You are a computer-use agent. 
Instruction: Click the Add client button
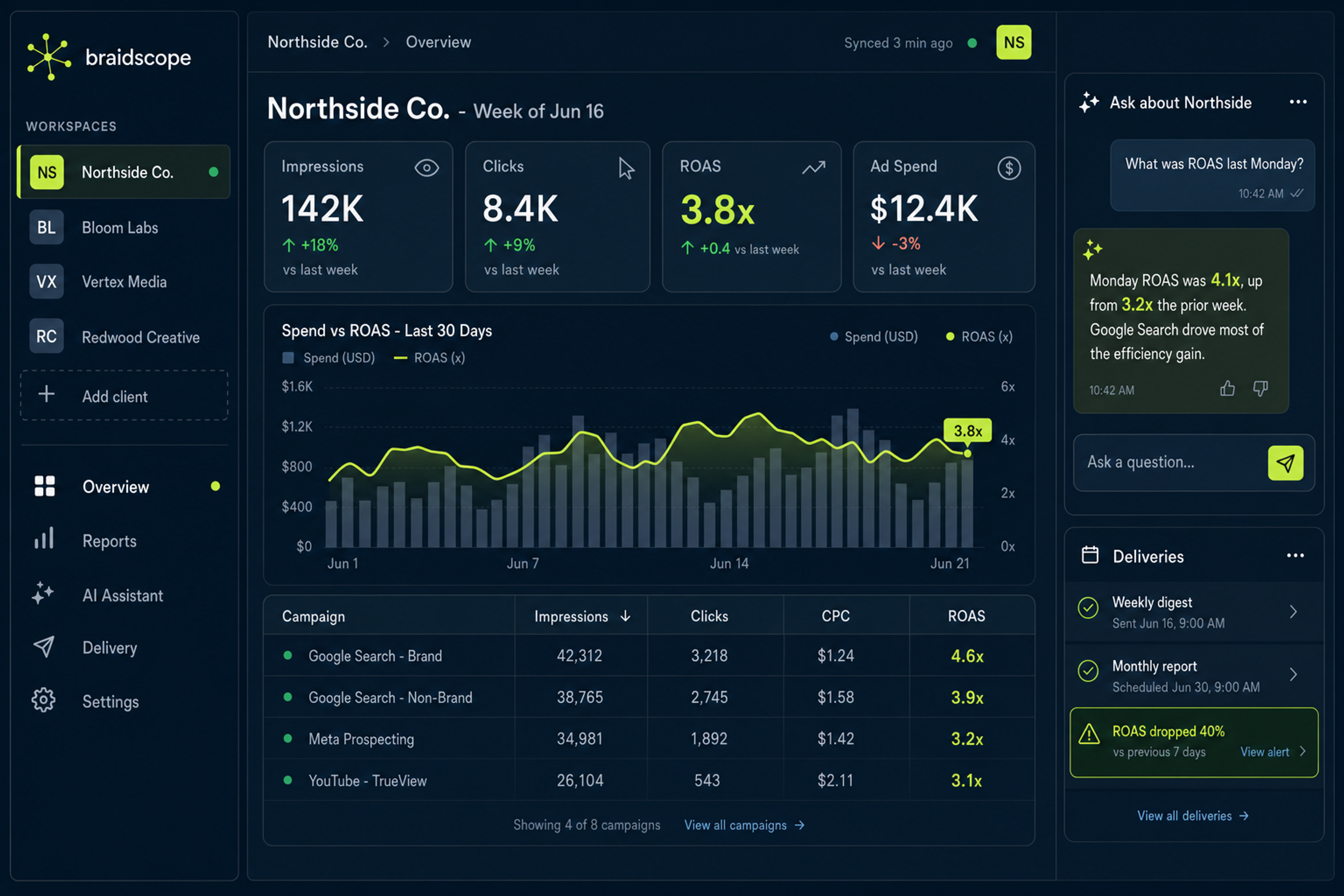coord(124,395)
